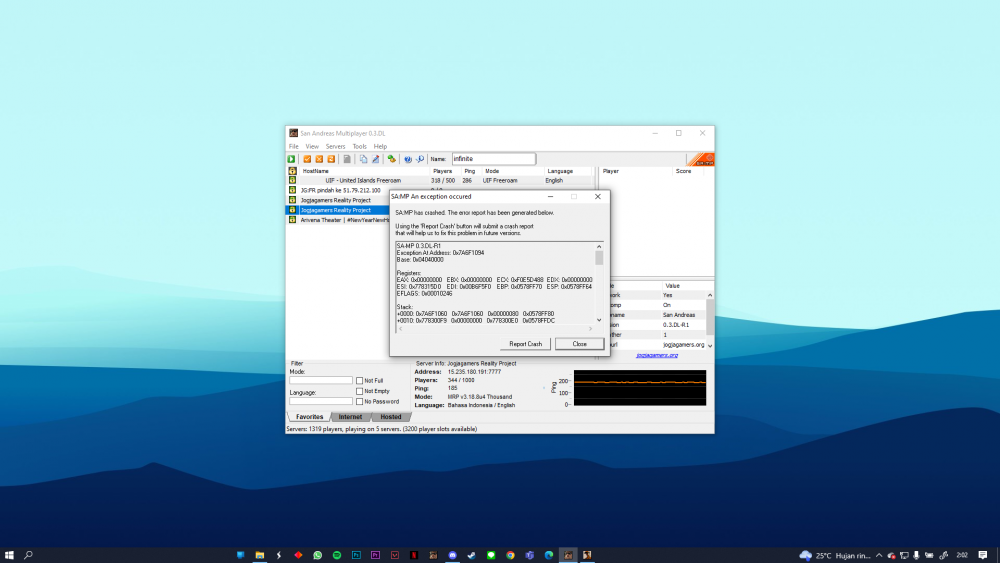This screenshot has height=563, width=1000.
Task: Open Photoshop from taskbar
Action: [356, 555]
